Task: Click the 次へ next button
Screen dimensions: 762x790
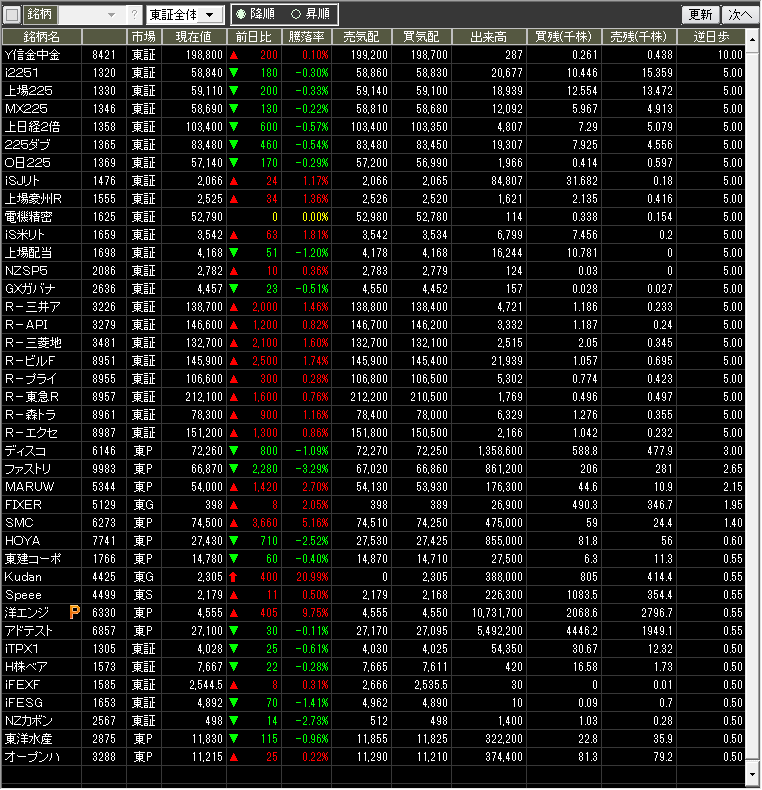Action: pos(740,15)
